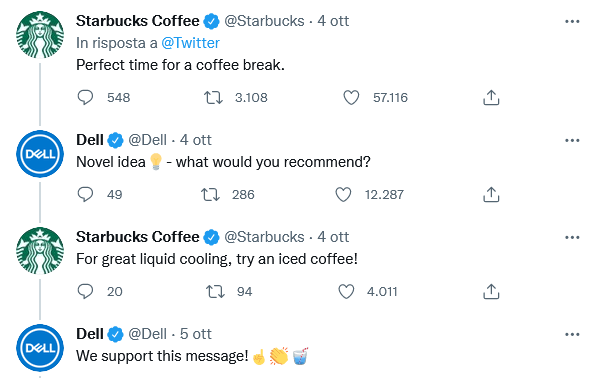Open Starbucks profile avatar on first tweet

pos(40,35)
